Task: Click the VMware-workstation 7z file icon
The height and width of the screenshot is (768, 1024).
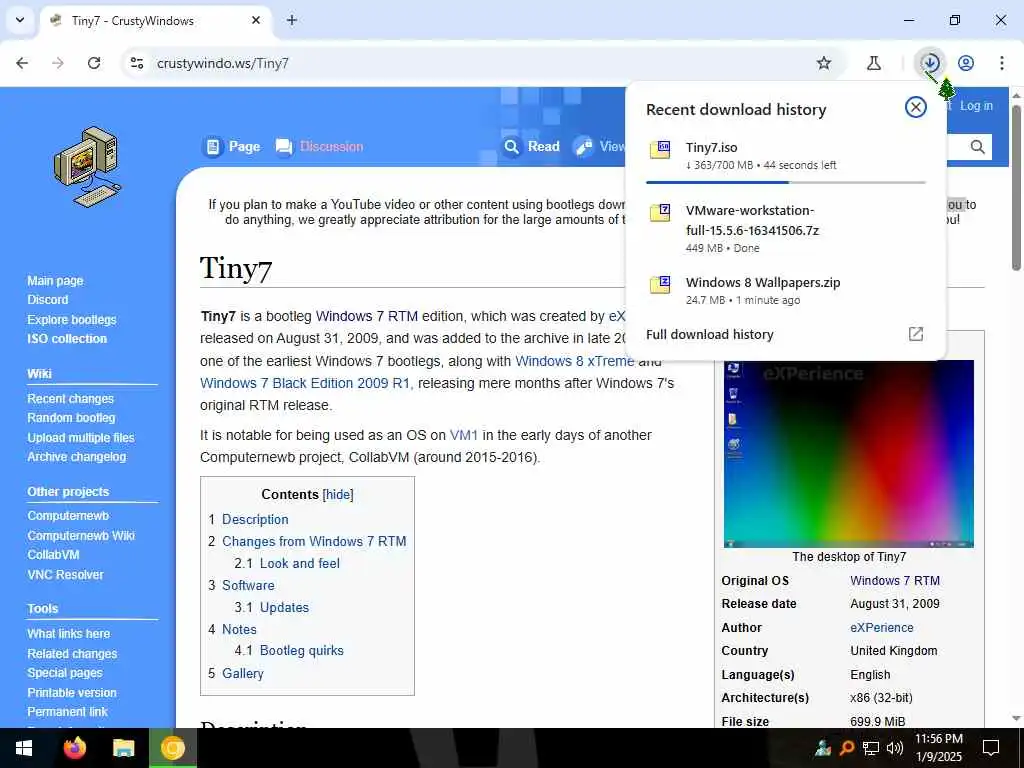Action: 660,213
